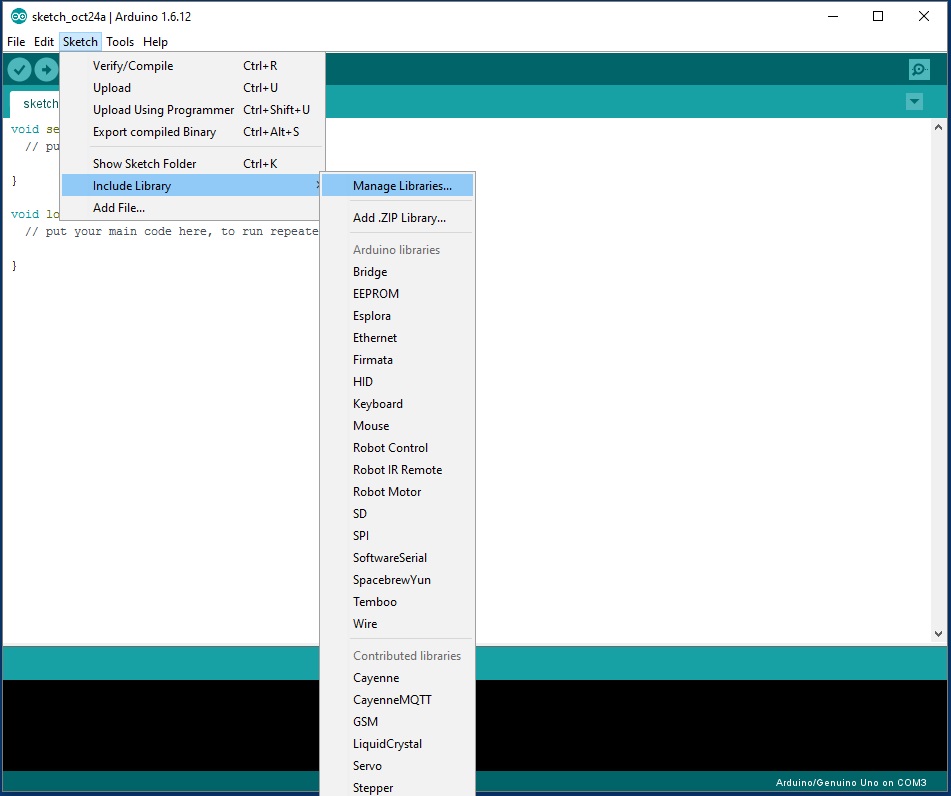Choose Upload in the Sketch menu

(x=193, y=87)
